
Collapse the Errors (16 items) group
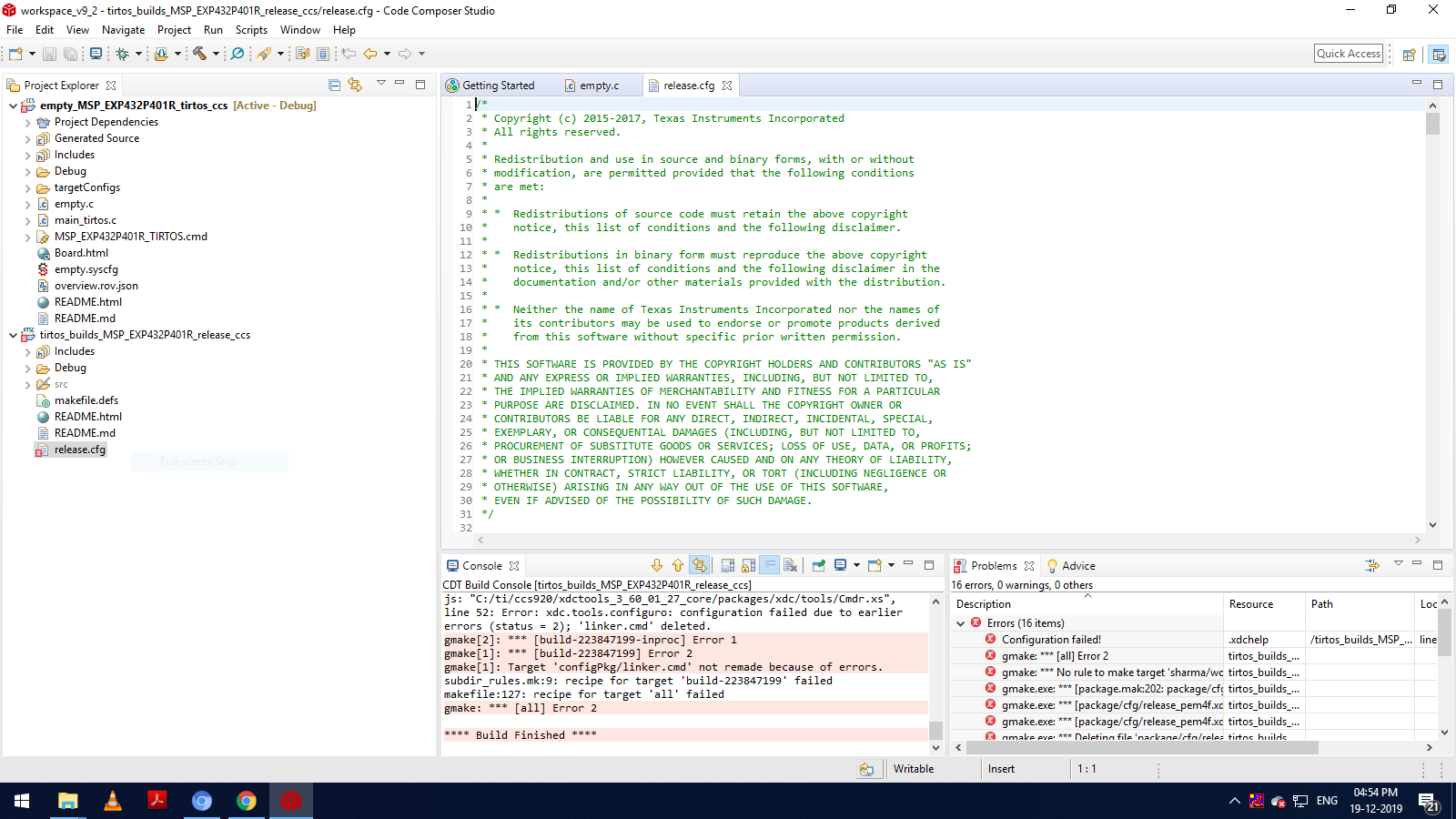[x=961, y=623]
